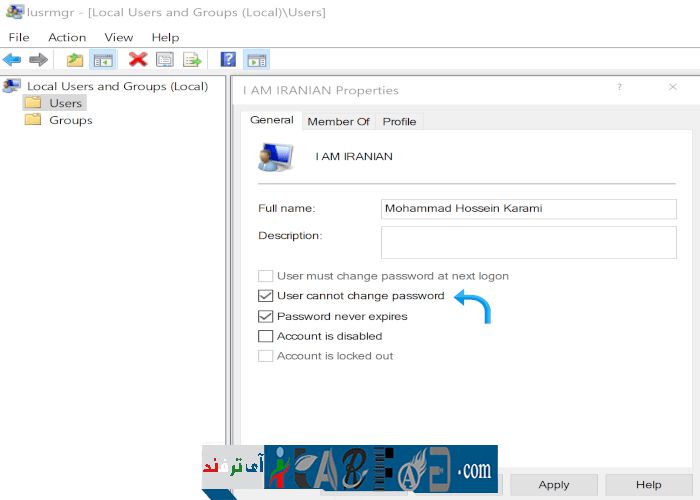Toggle the Show/Hide Console Tree icon
The height and width of the screenshot is (500, 700).
pos(102,60)
